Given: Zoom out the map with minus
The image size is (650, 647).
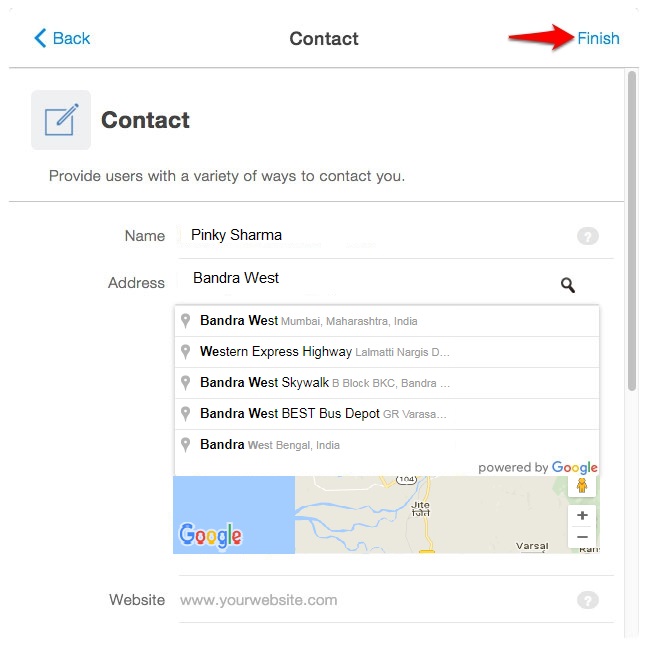Looking at the screenshot, I should tap(582, 537).
